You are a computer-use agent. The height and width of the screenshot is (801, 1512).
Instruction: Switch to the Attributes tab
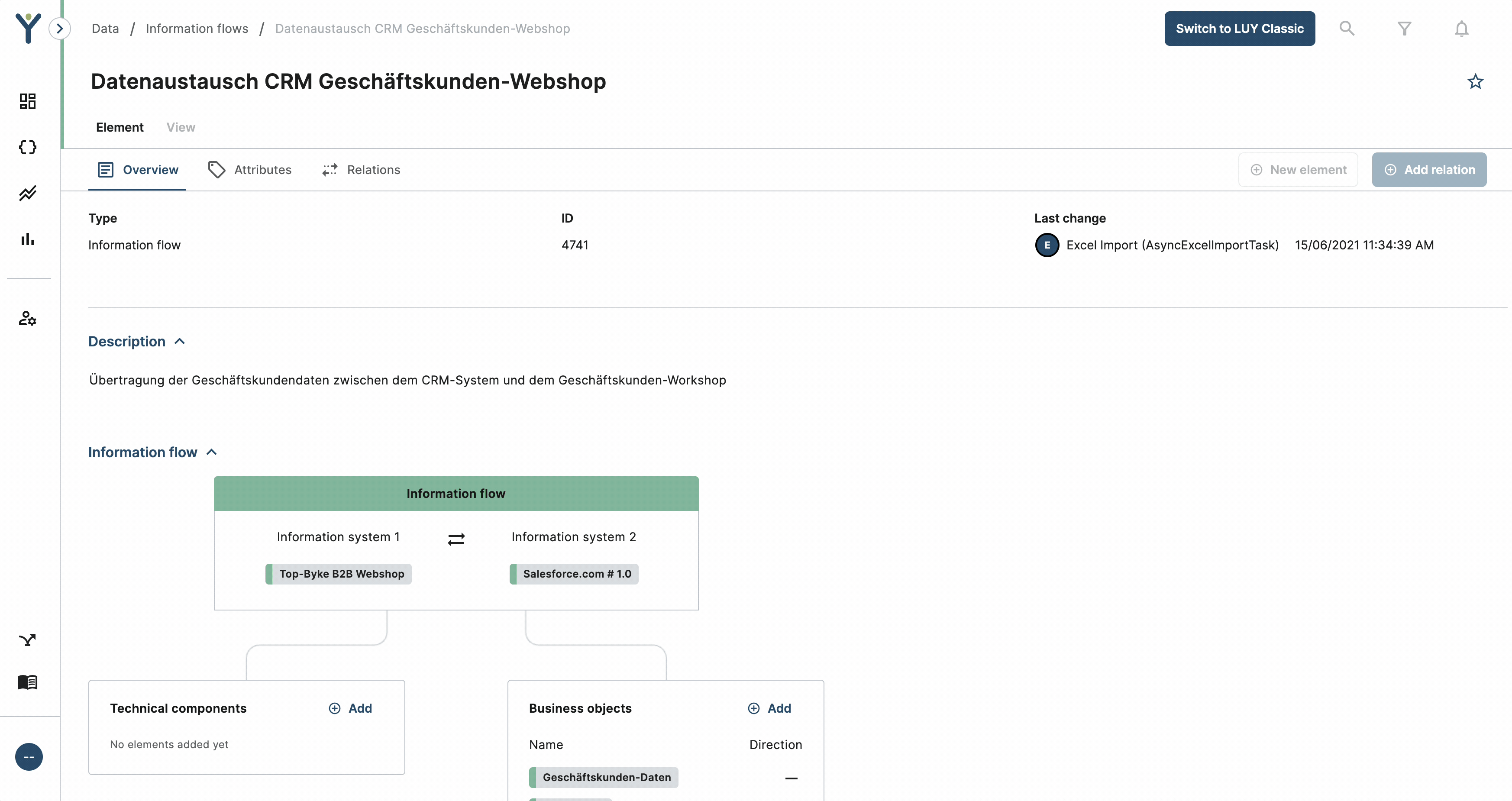coord(250,170)
